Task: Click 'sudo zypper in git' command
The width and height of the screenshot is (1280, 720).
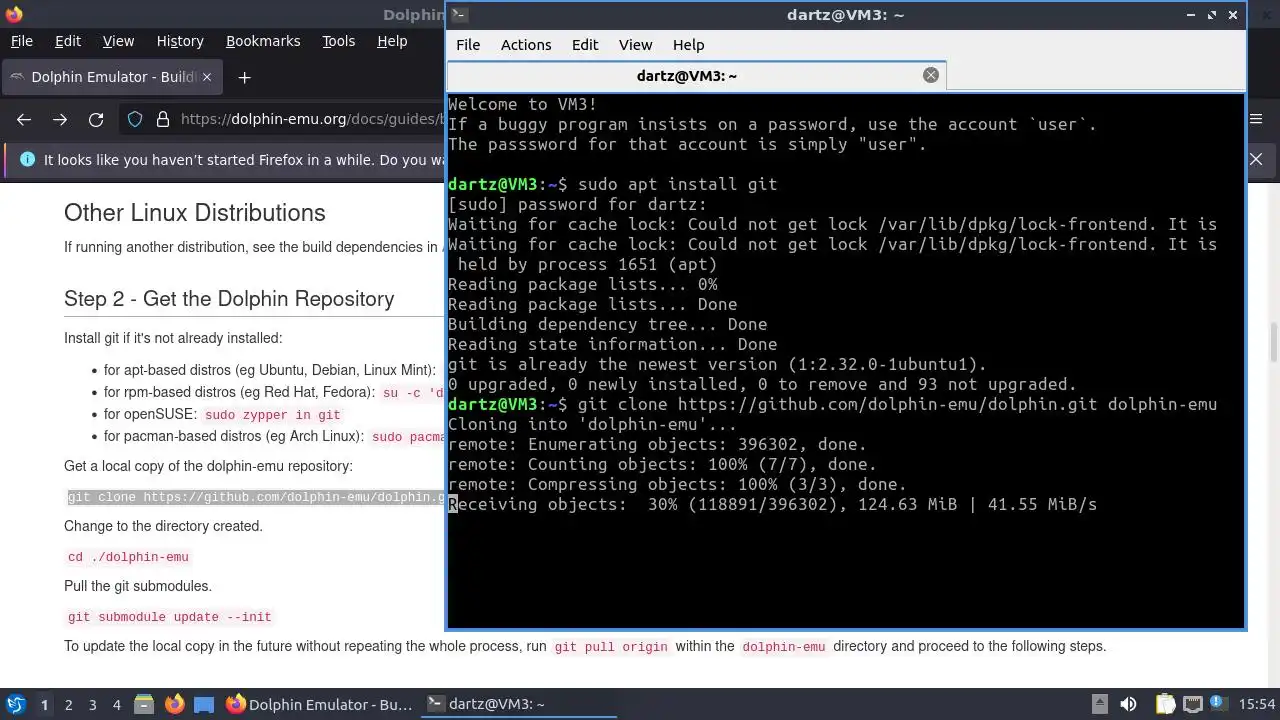Action: tap(273, 415)
